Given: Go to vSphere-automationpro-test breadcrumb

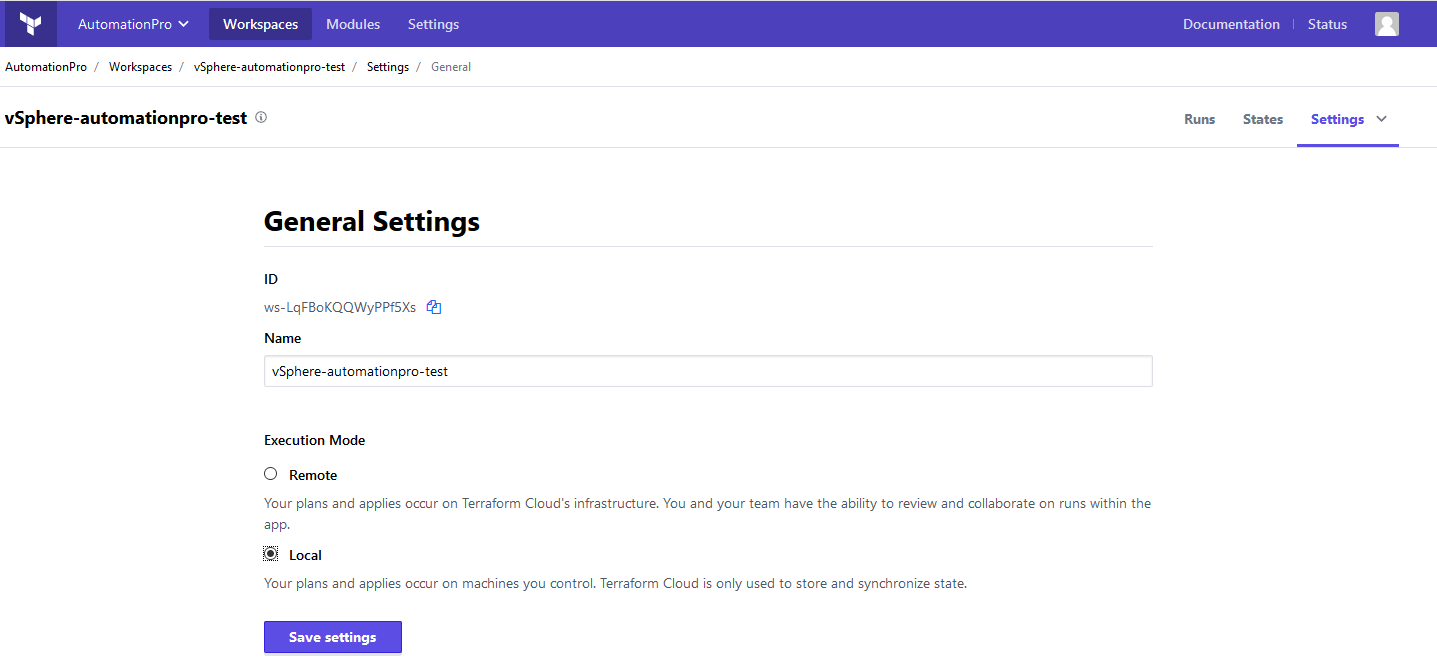Looking at the screenshot, I should 269,67.
